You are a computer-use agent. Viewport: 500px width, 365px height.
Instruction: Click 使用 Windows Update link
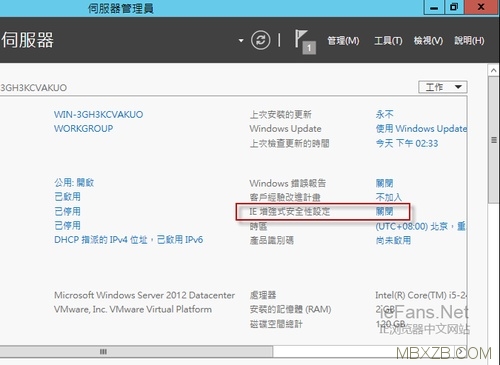421,129
